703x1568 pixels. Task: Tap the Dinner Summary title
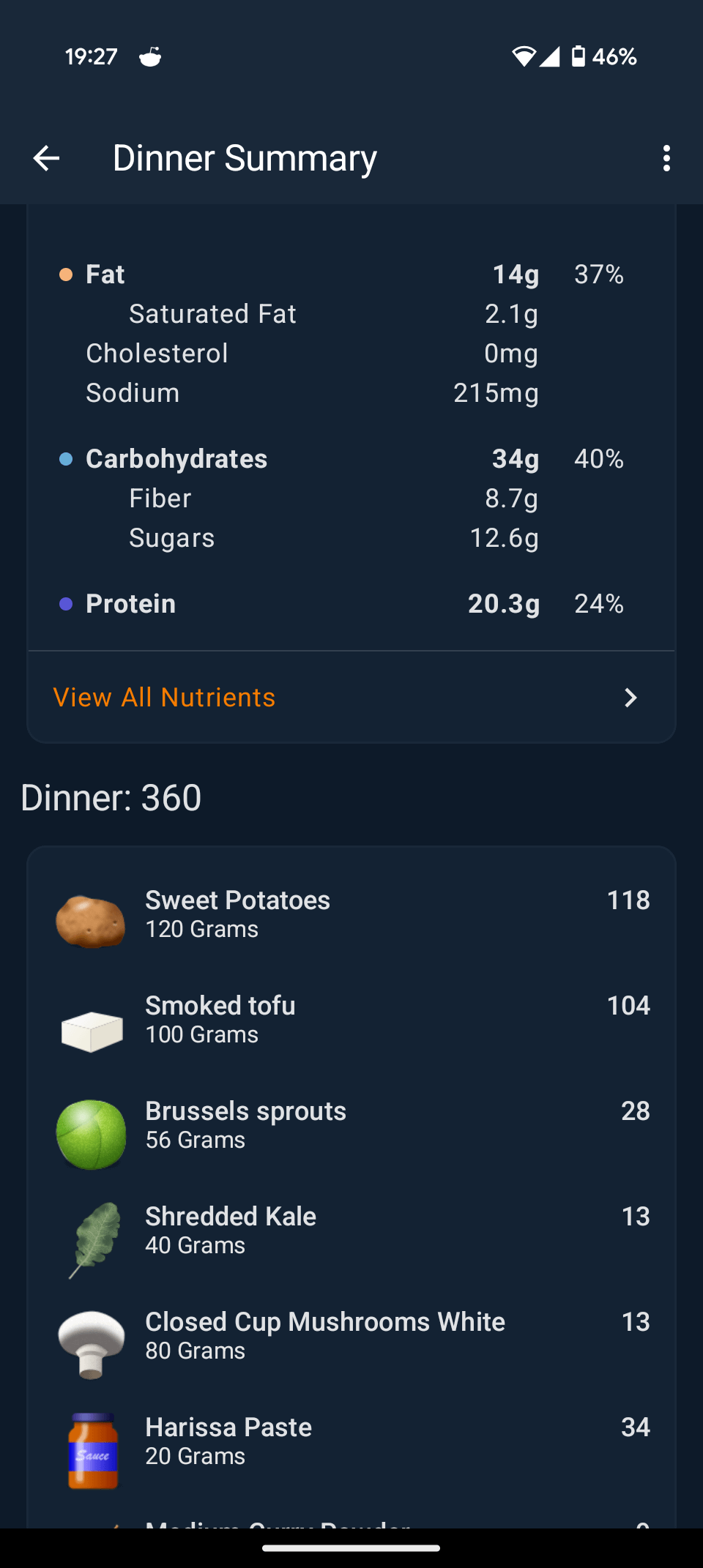click(x=245, y=158)
